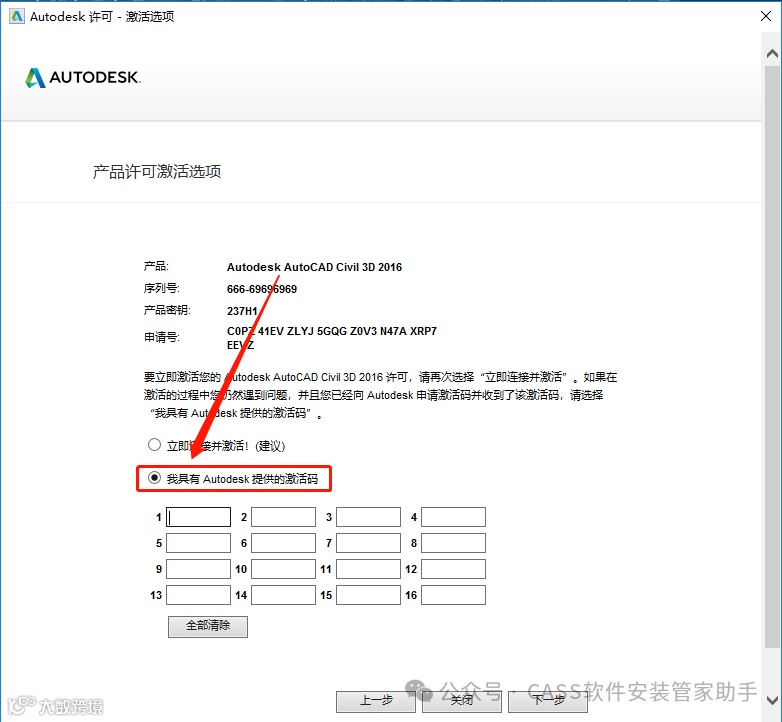Click activation code field 13
This screenshot has height=722, width=782.
198,595
